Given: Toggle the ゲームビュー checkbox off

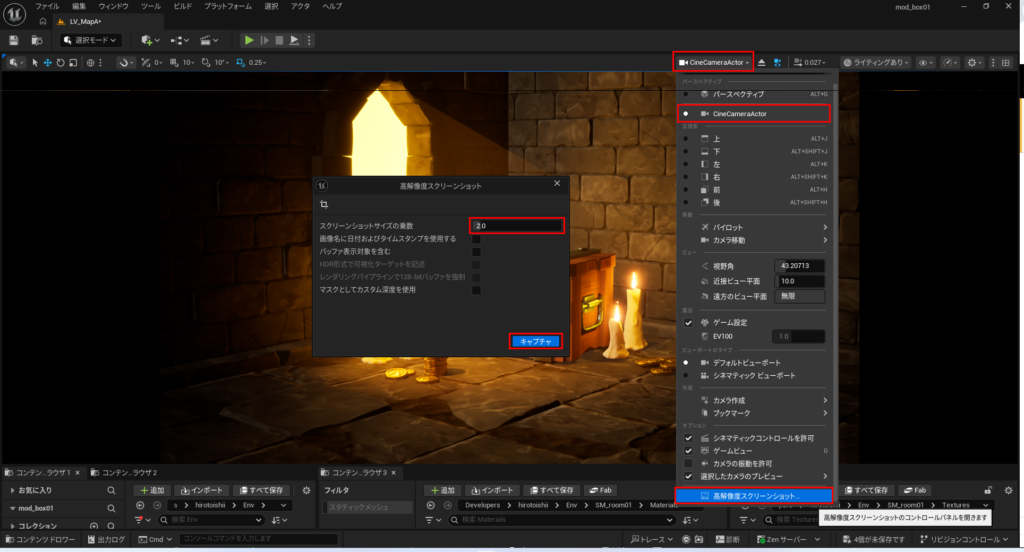Looking at the screenshot, I should coord(688,451).
